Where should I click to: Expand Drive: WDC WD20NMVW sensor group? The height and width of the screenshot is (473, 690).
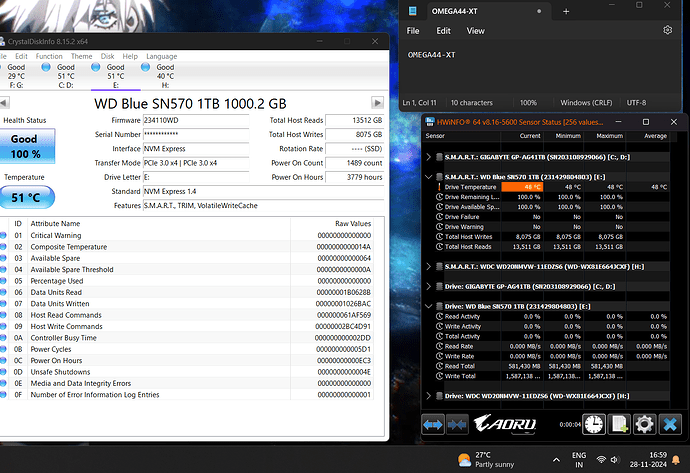coord(429,396)
